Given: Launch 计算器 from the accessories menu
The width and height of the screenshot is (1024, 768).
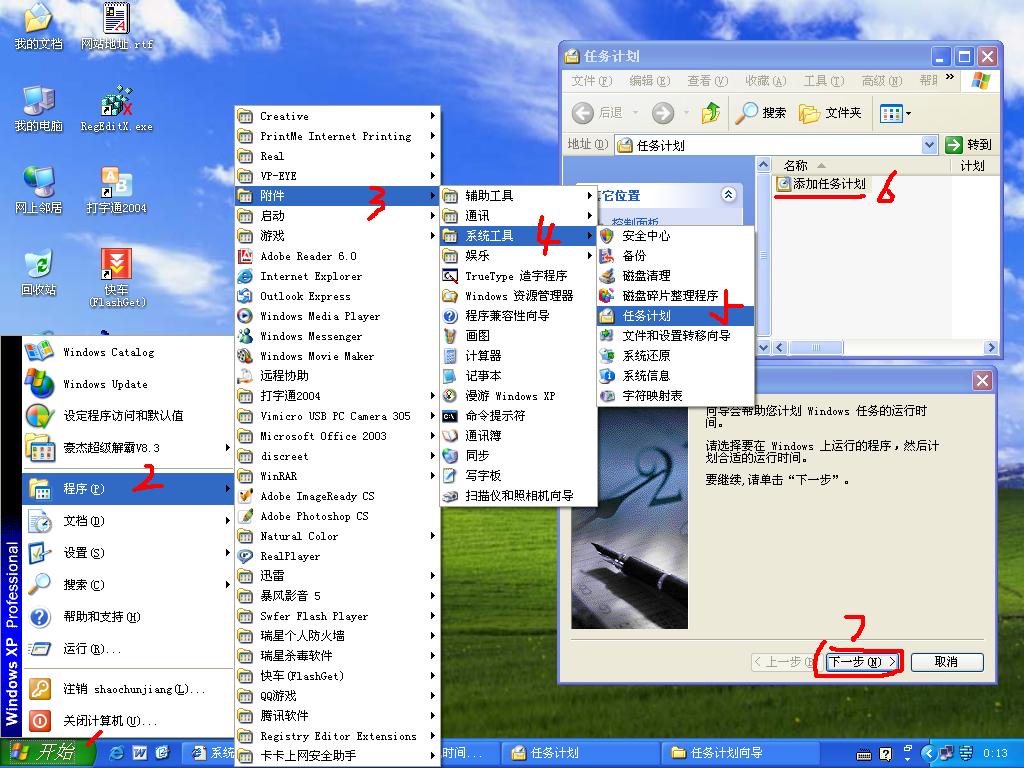Looking at the screenshot, I should pos(519,356).
